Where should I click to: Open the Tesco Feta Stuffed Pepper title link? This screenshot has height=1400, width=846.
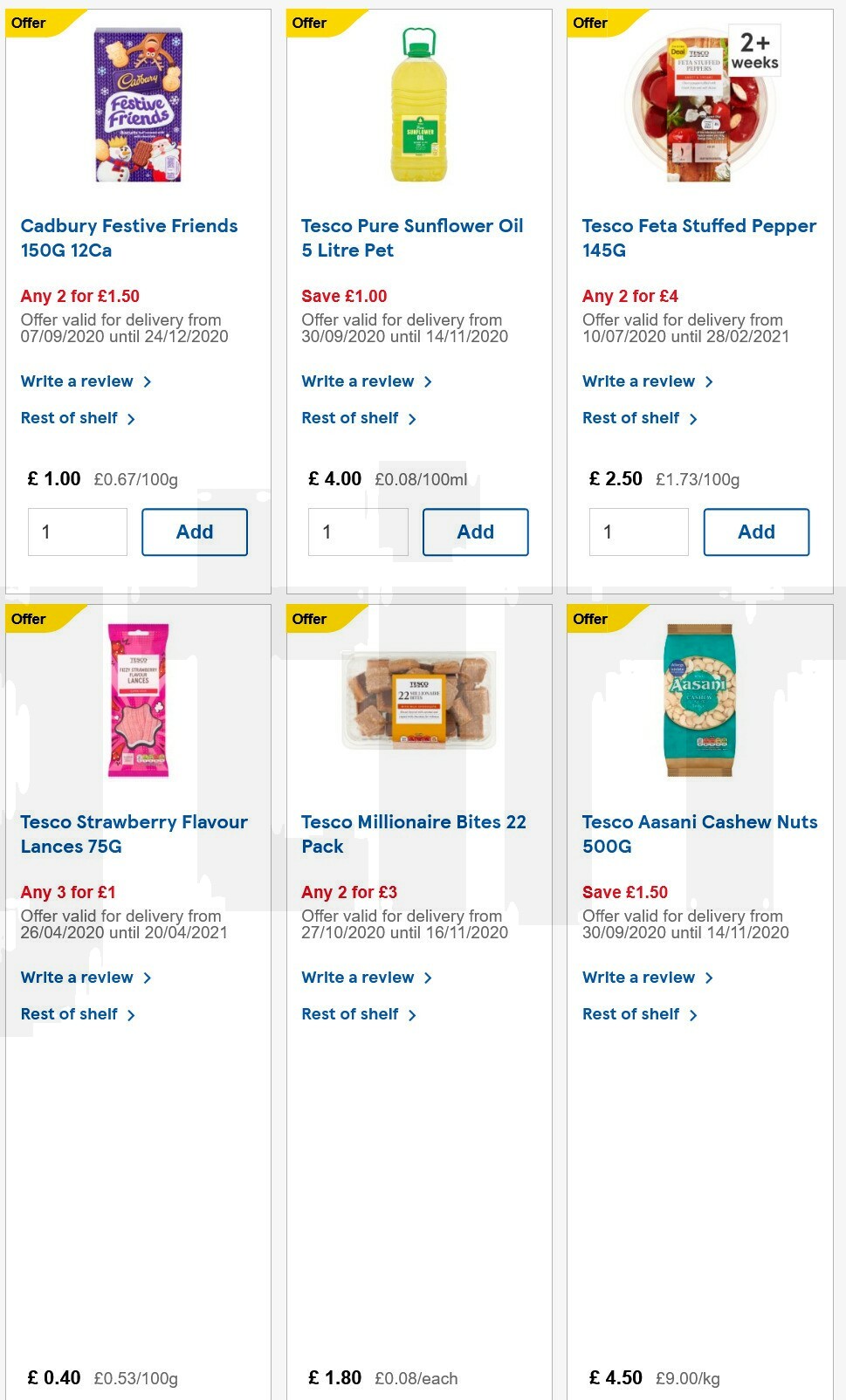[699, 237]
